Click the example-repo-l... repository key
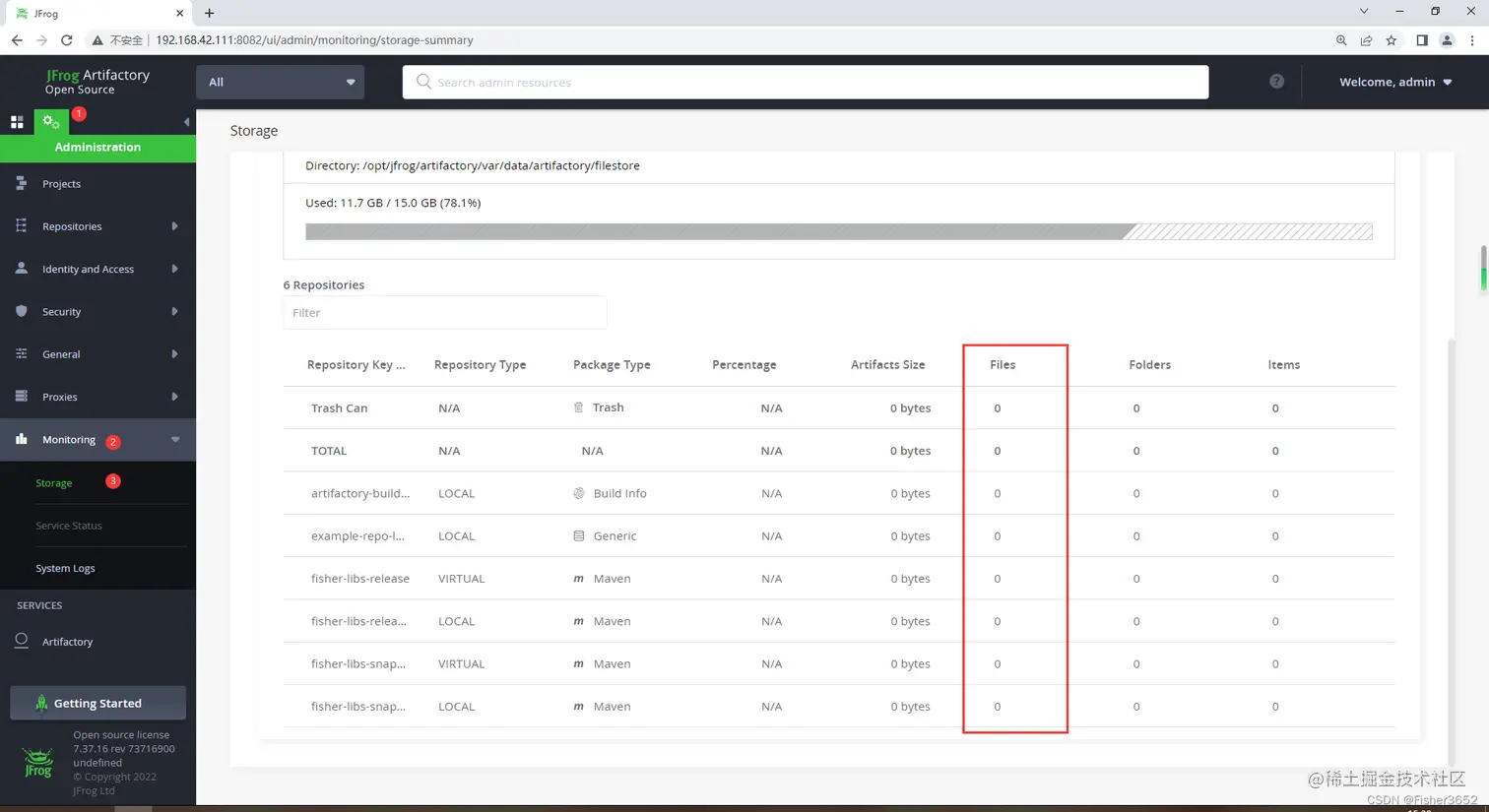The width and height of the screenshot is (1489, 812). 357,535
